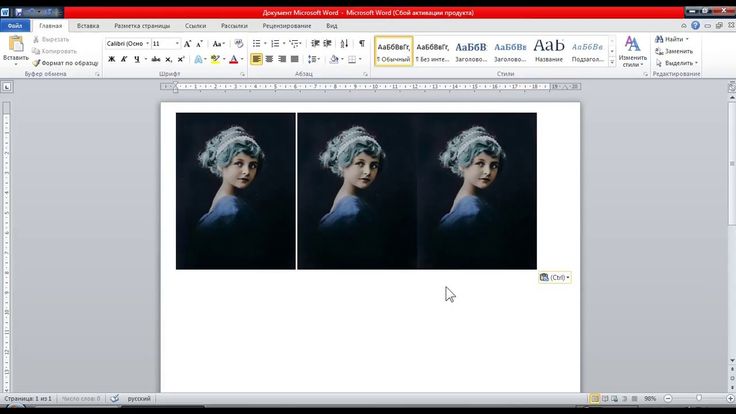Click the Copy (Копировать) icon
Image resolution: width=736 pixels, height=414 pixels.
coord(36,51)
